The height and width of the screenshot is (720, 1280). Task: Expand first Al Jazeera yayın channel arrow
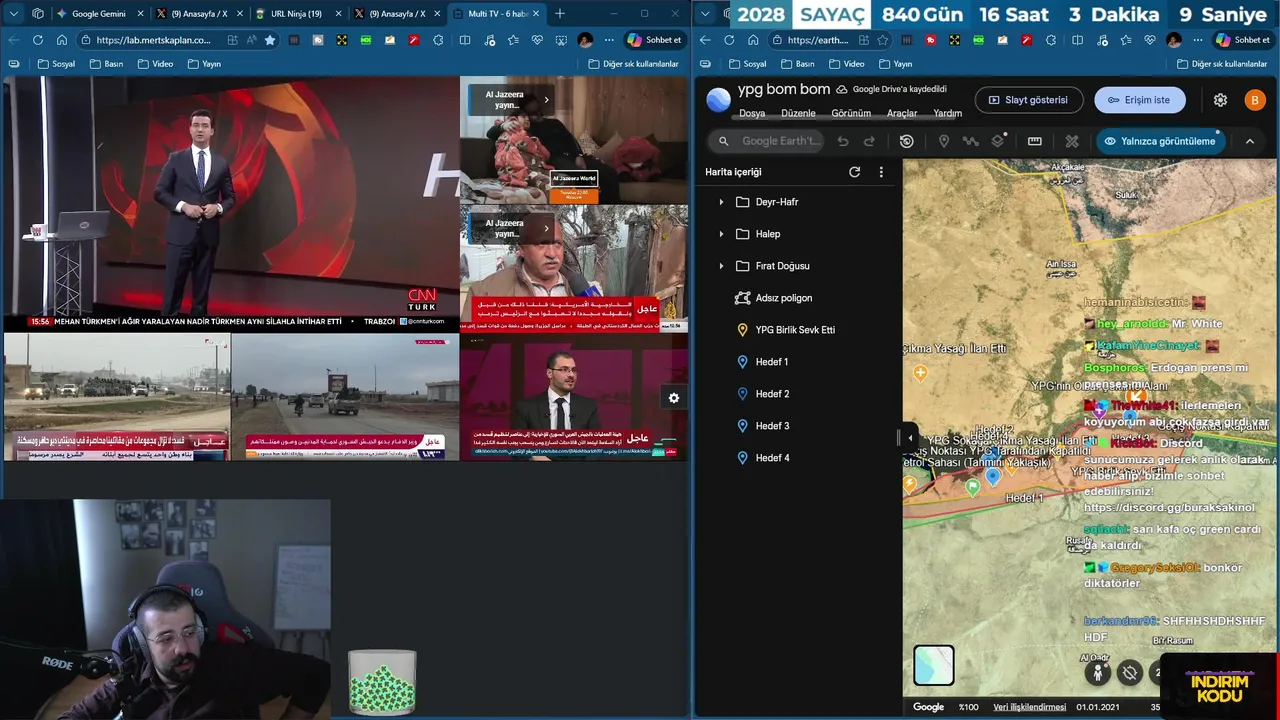click(546, 100)
